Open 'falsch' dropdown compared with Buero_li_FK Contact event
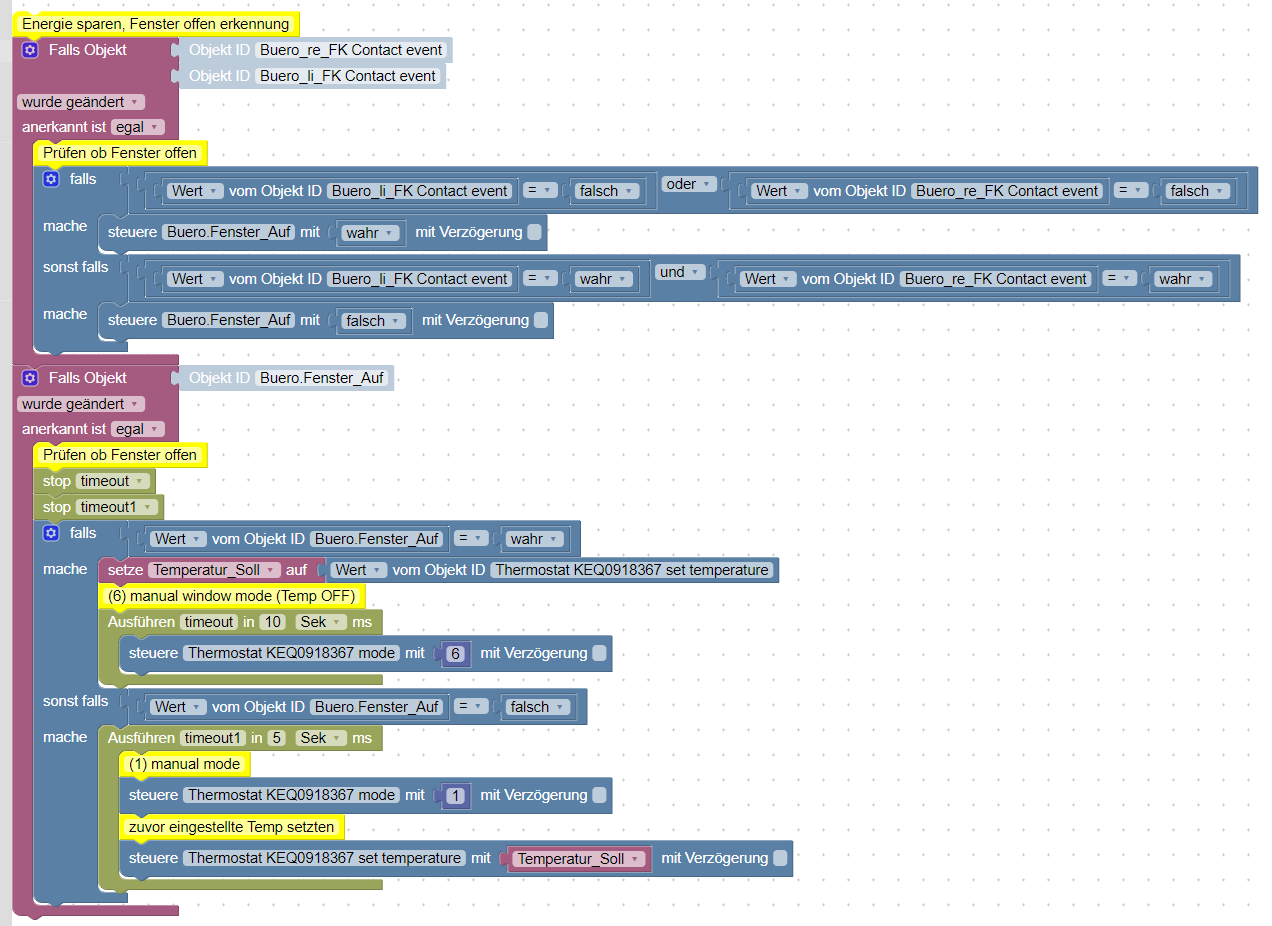1272x926 pixels. pyautogui.click(x=608, y=191)
